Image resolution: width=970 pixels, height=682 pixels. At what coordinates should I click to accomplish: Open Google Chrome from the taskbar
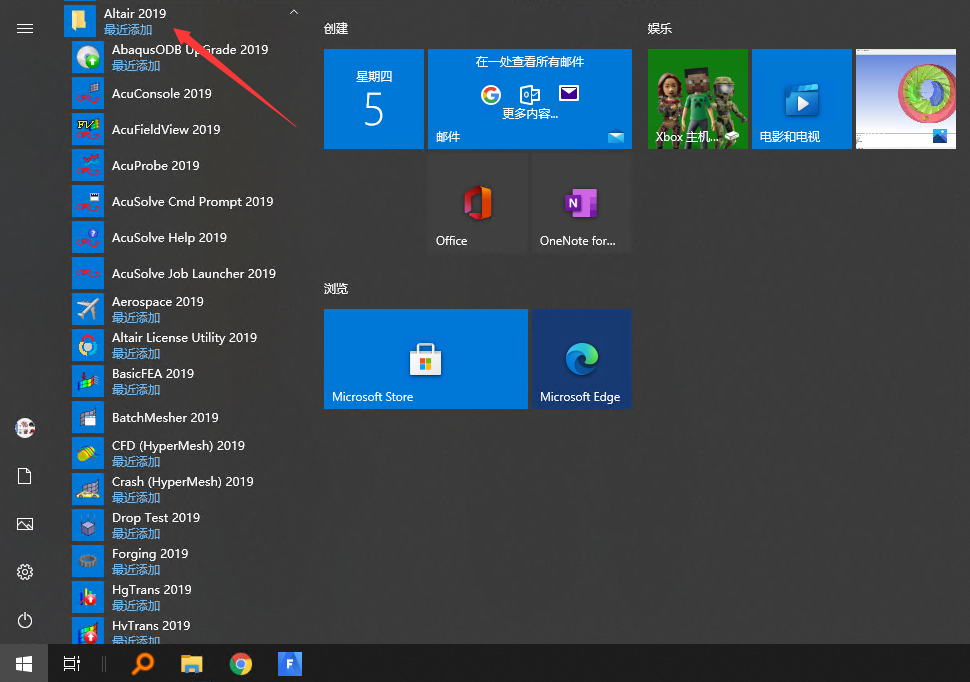[x=240, y=663]
